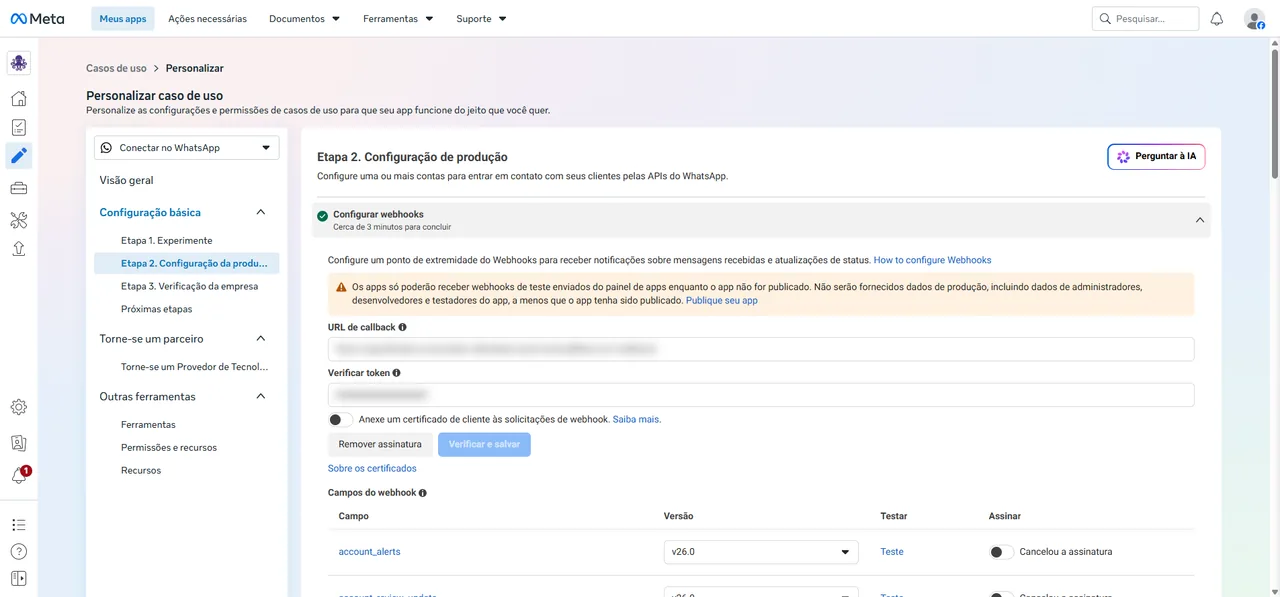This screenshot has width=1280, height=597.
Task: Click the search magnifier icon
Action: click(x=1105, y=18)
